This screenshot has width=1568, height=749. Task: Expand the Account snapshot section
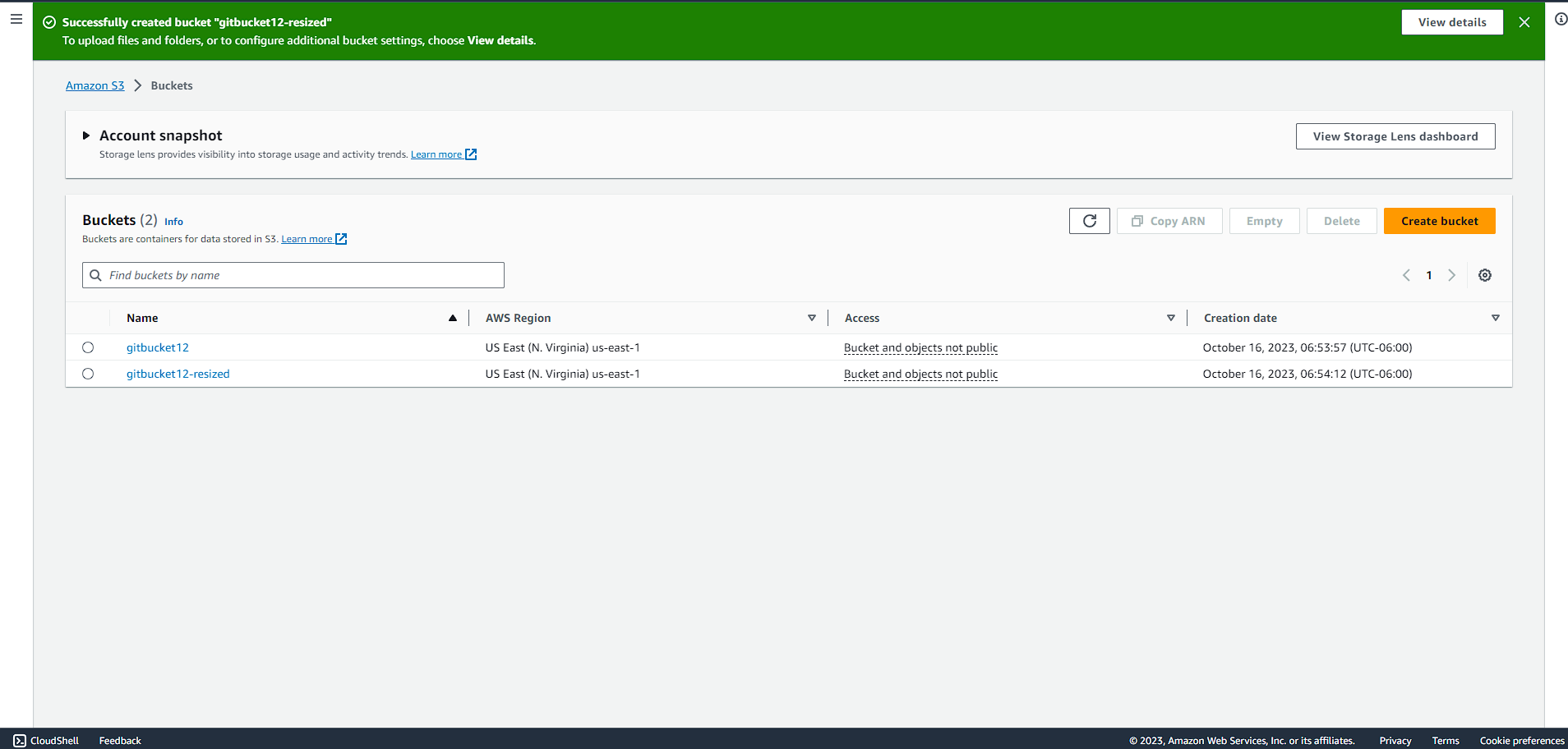tap(86, 136)
